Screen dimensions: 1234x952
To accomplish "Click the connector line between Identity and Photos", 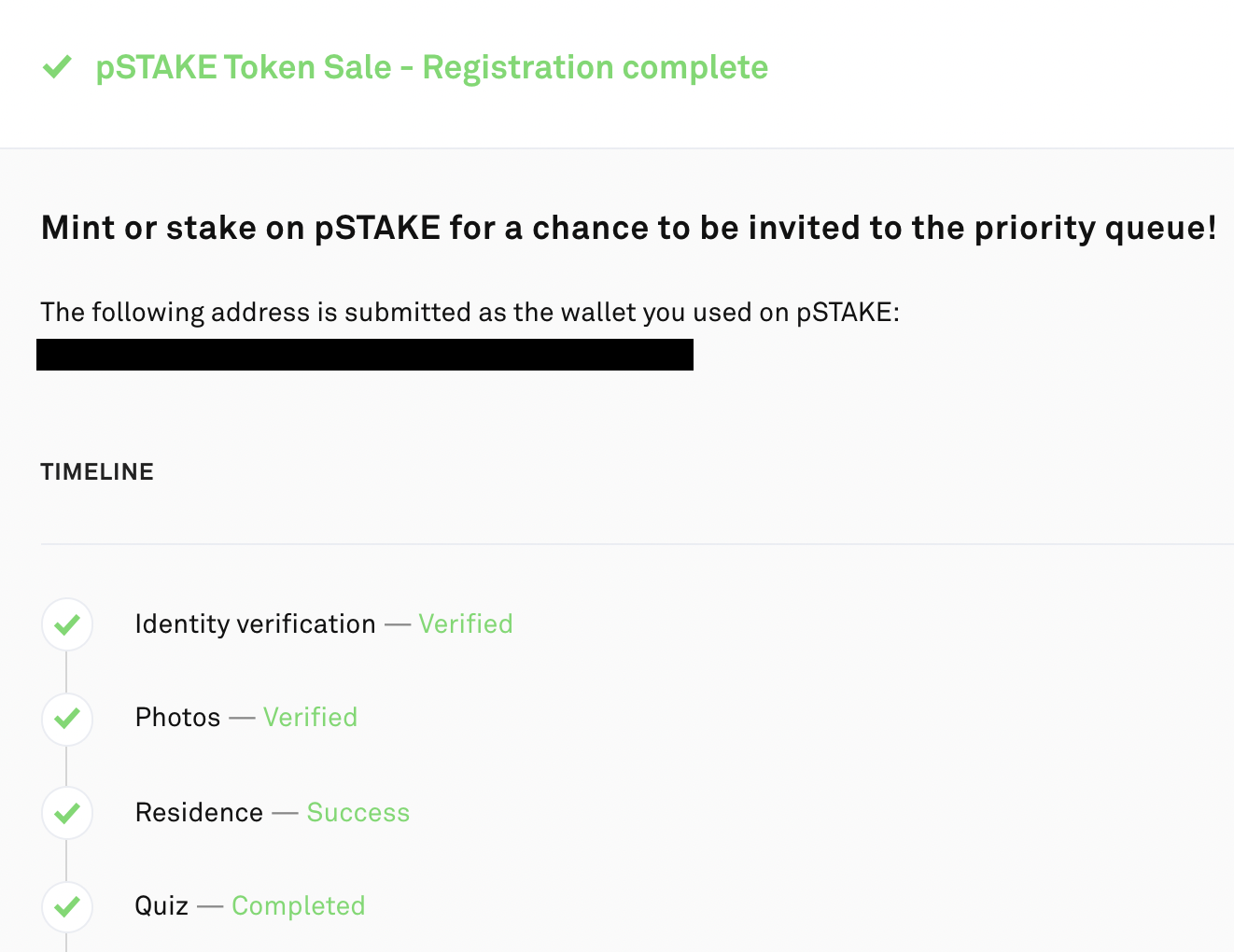I will pyautogui.click(x=67, y=672).
